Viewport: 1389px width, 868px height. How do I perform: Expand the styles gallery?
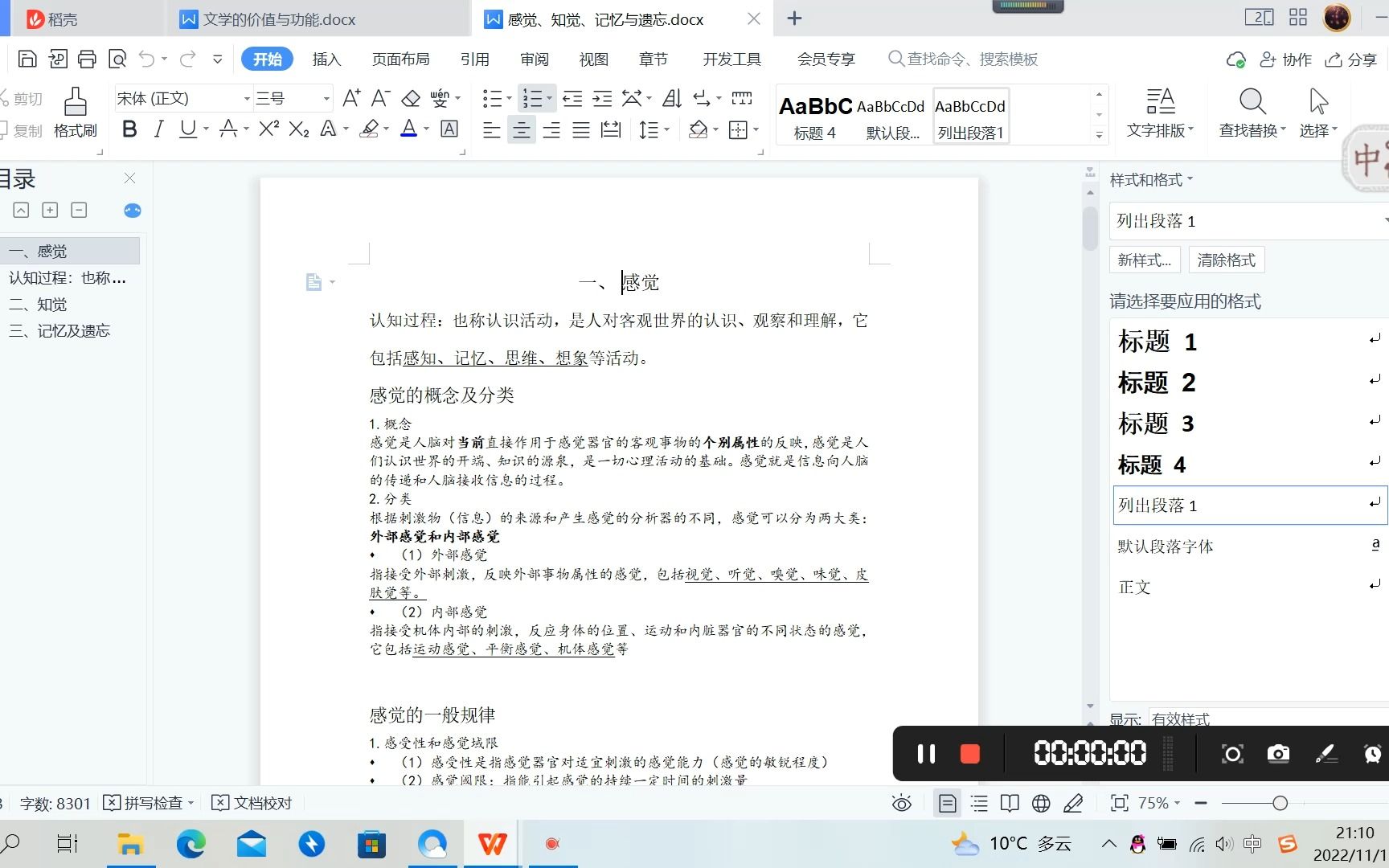coord(1099,135)
